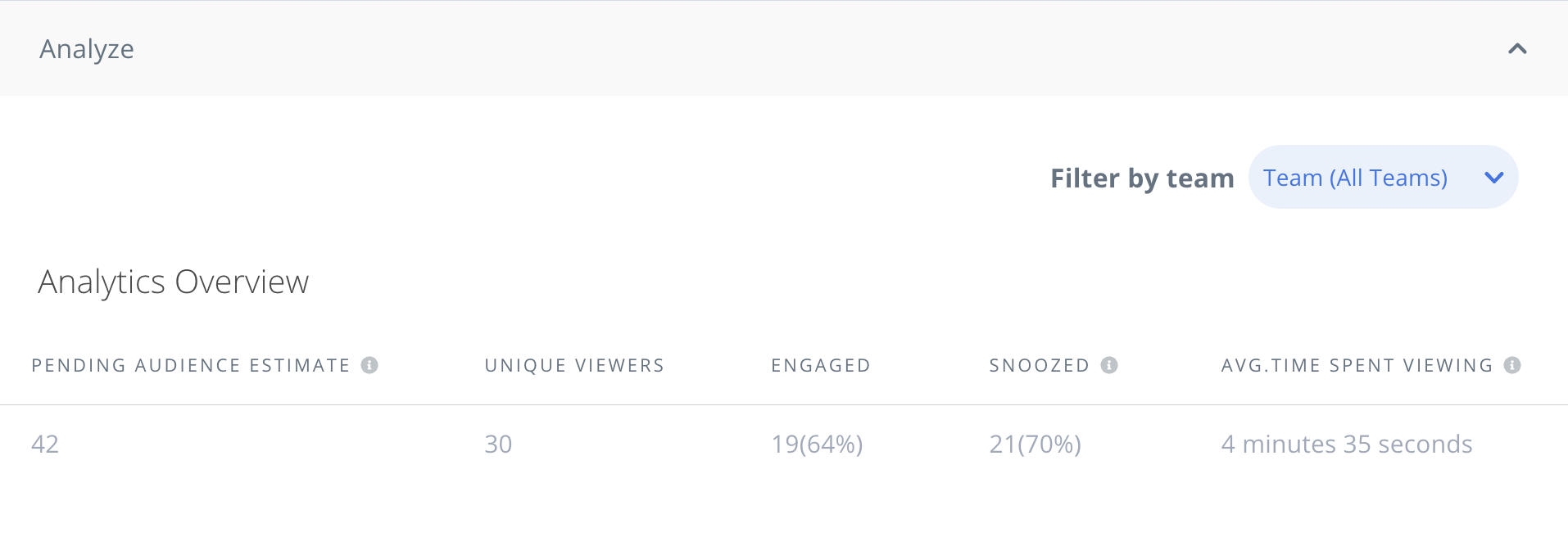Click the dropdown arrow on the team filter
The height and width of the screenshot is (537, 1568).
point(1494,177)
